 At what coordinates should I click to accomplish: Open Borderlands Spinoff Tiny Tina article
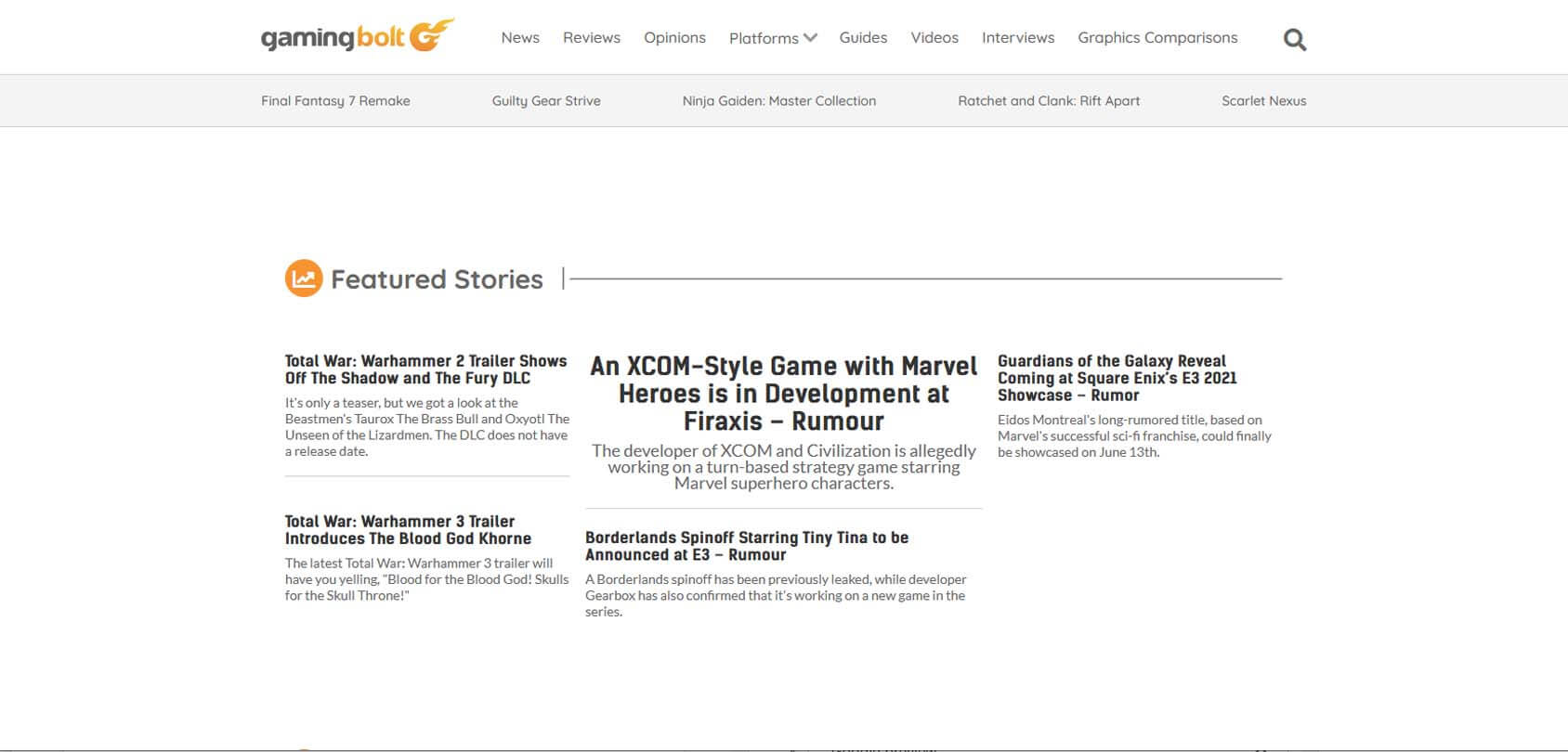coord(747,546)
